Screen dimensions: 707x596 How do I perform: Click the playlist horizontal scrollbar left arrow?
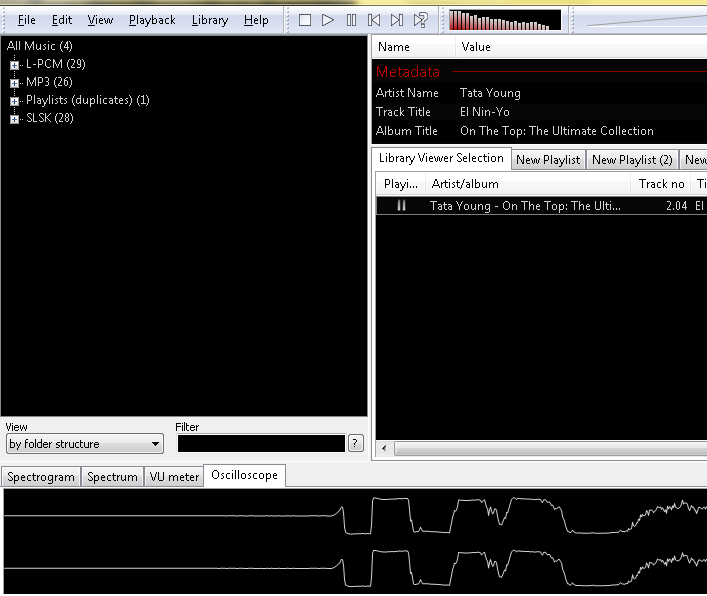pyautogui.click(x=384, y=448)
